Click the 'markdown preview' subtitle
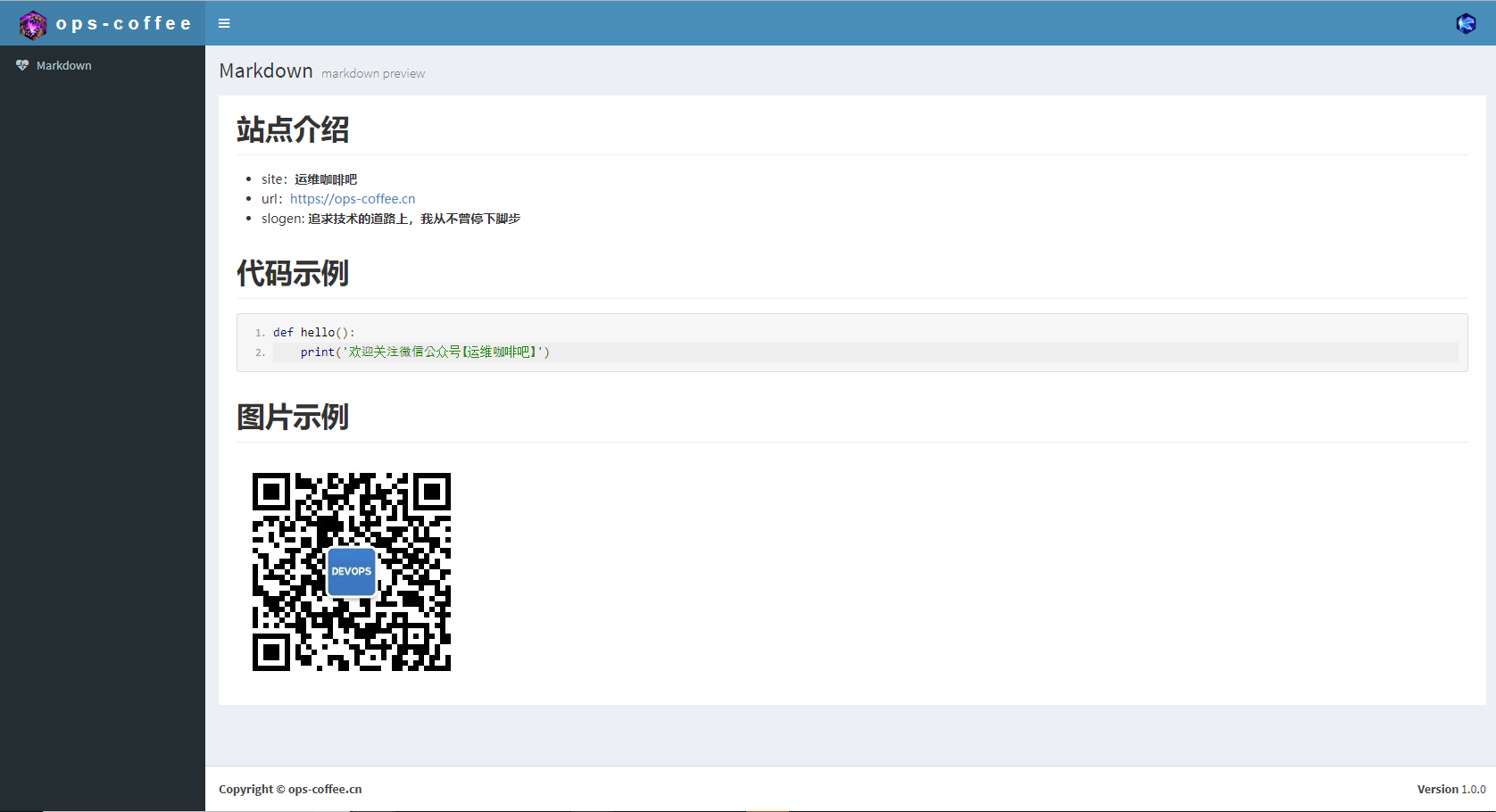1496x812 pixels. click(373, 73)
